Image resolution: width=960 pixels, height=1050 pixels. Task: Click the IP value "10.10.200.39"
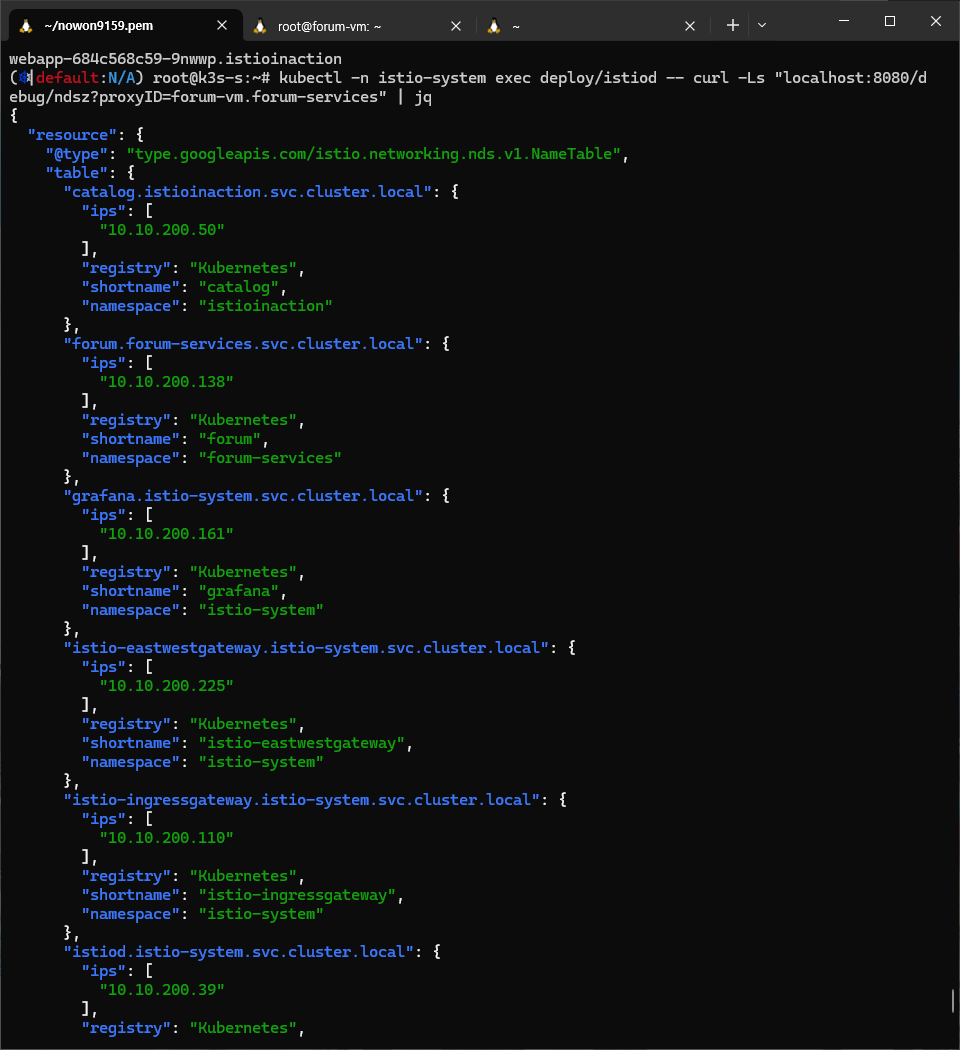coord(162,990)
